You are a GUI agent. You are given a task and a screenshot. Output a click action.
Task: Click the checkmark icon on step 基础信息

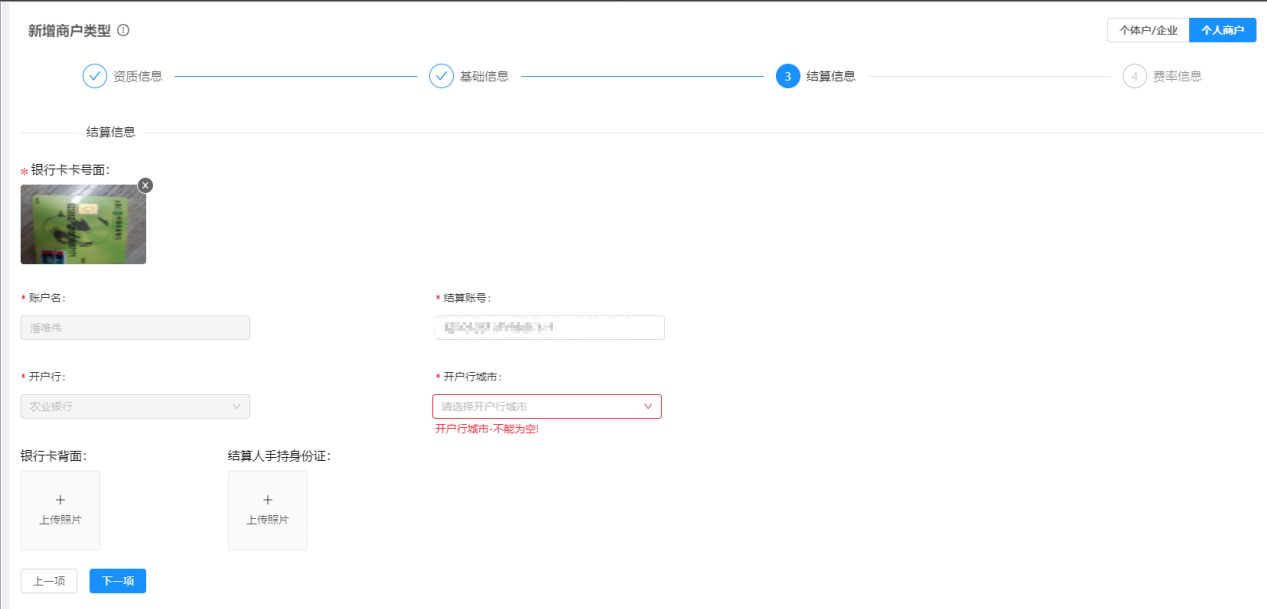click(x=441, y=75)
